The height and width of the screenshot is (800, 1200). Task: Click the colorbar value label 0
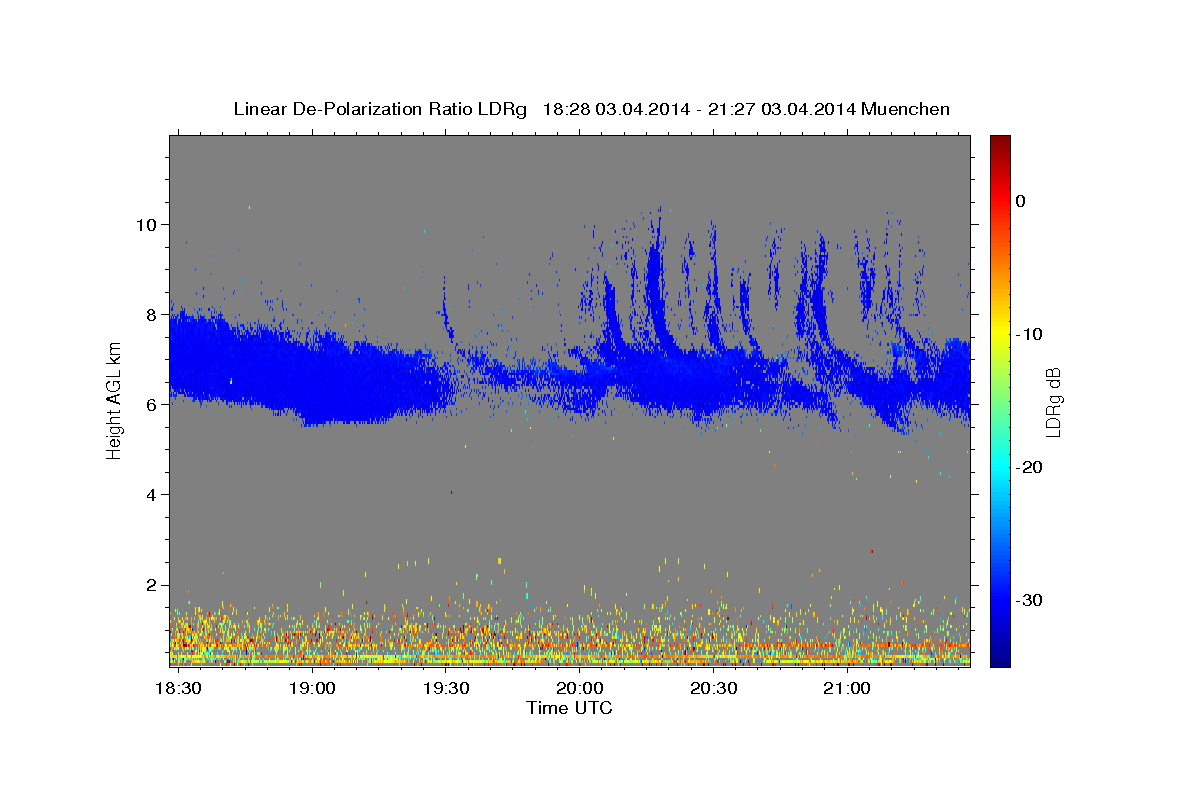point(1021,201)
